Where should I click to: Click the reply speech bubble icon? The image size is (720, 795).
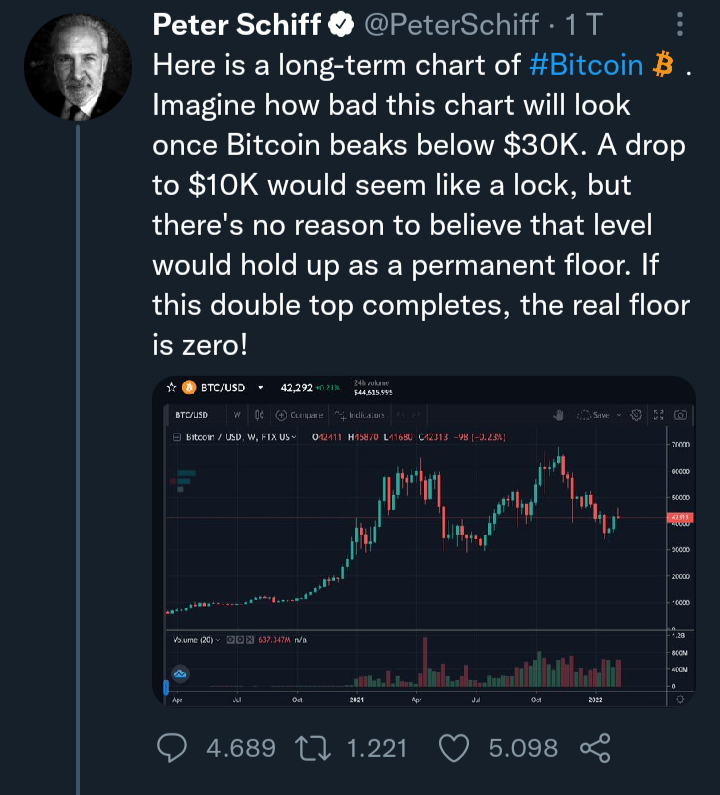tap(172, 748)
